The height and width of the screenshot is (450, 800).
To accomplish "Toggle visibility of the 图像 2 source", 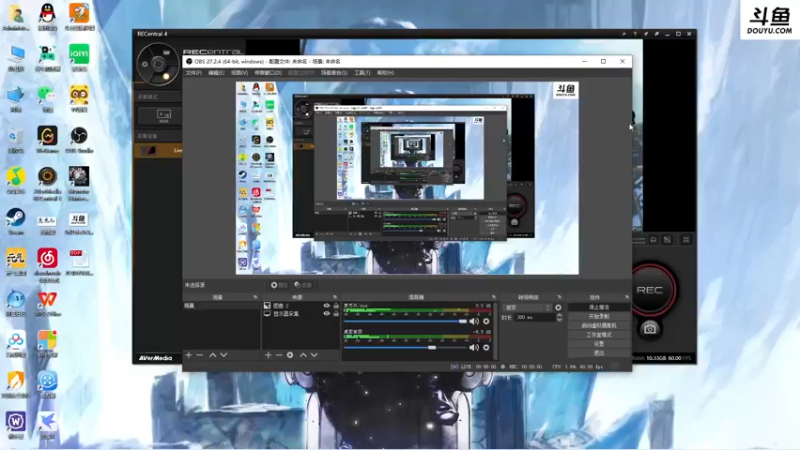I will tap(327, 306).
